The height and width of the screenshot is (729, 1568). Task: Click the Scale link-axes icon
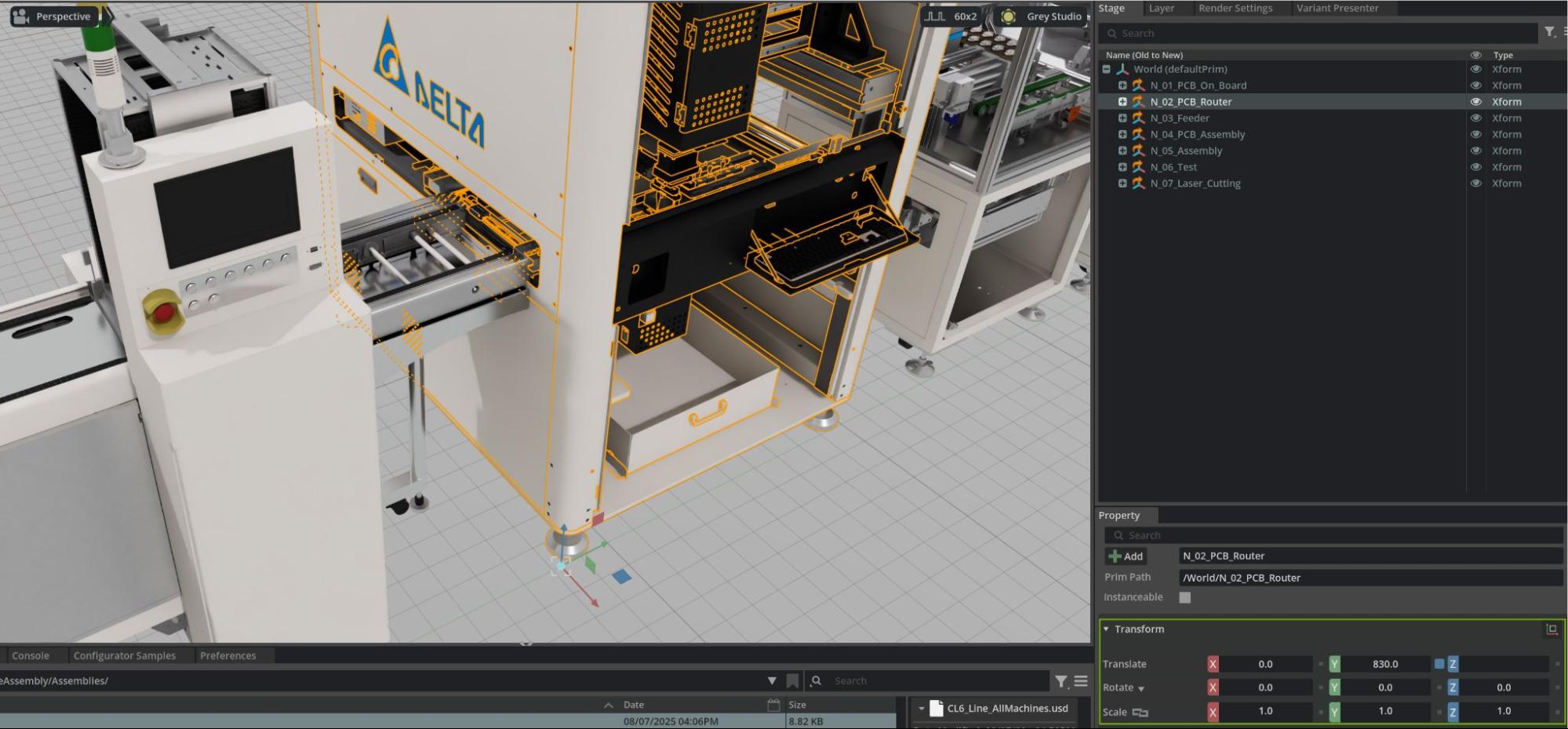1140,713
